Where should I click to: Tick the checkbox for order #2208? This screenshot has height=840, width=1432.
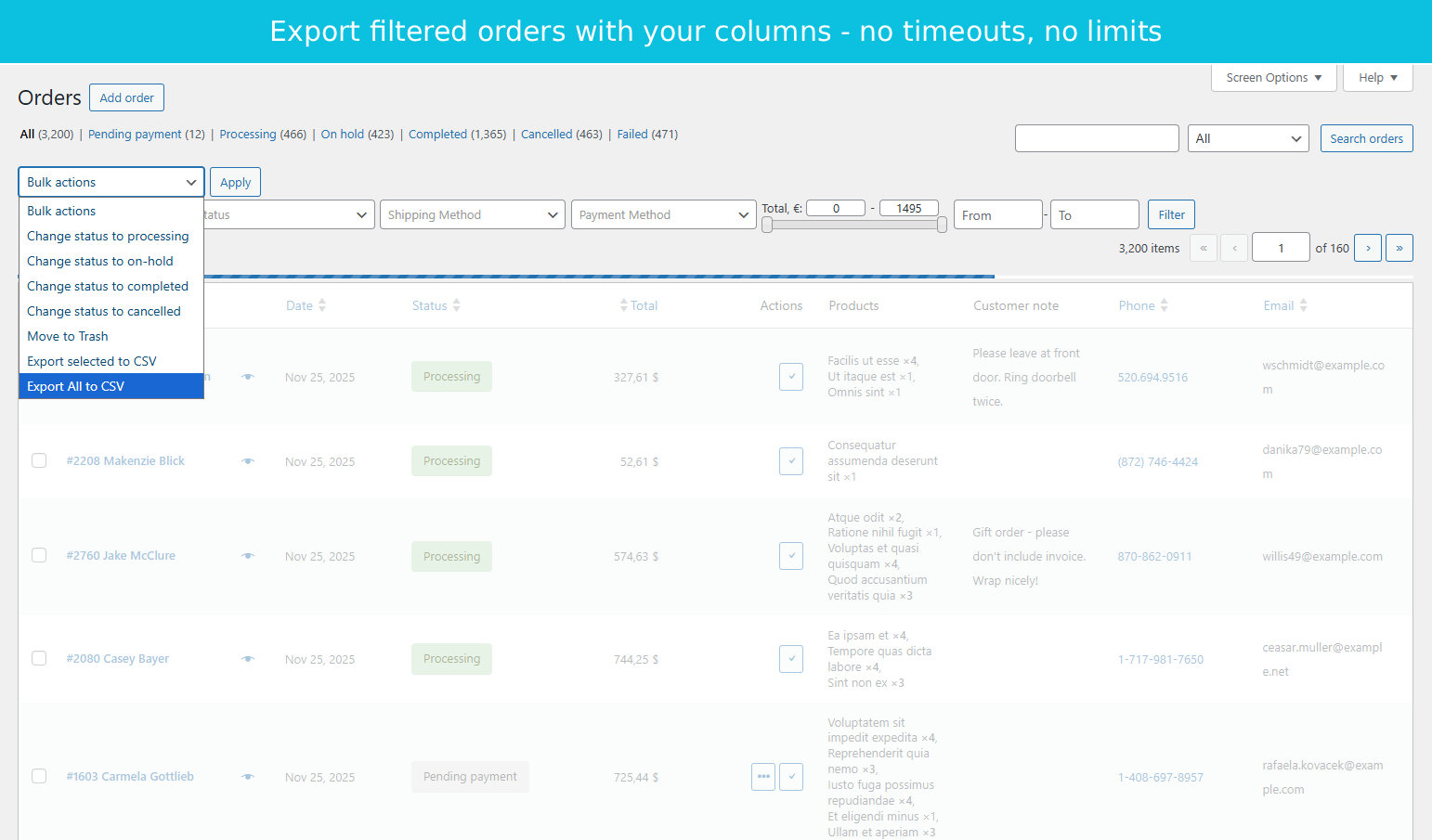(x=38, y=460)
